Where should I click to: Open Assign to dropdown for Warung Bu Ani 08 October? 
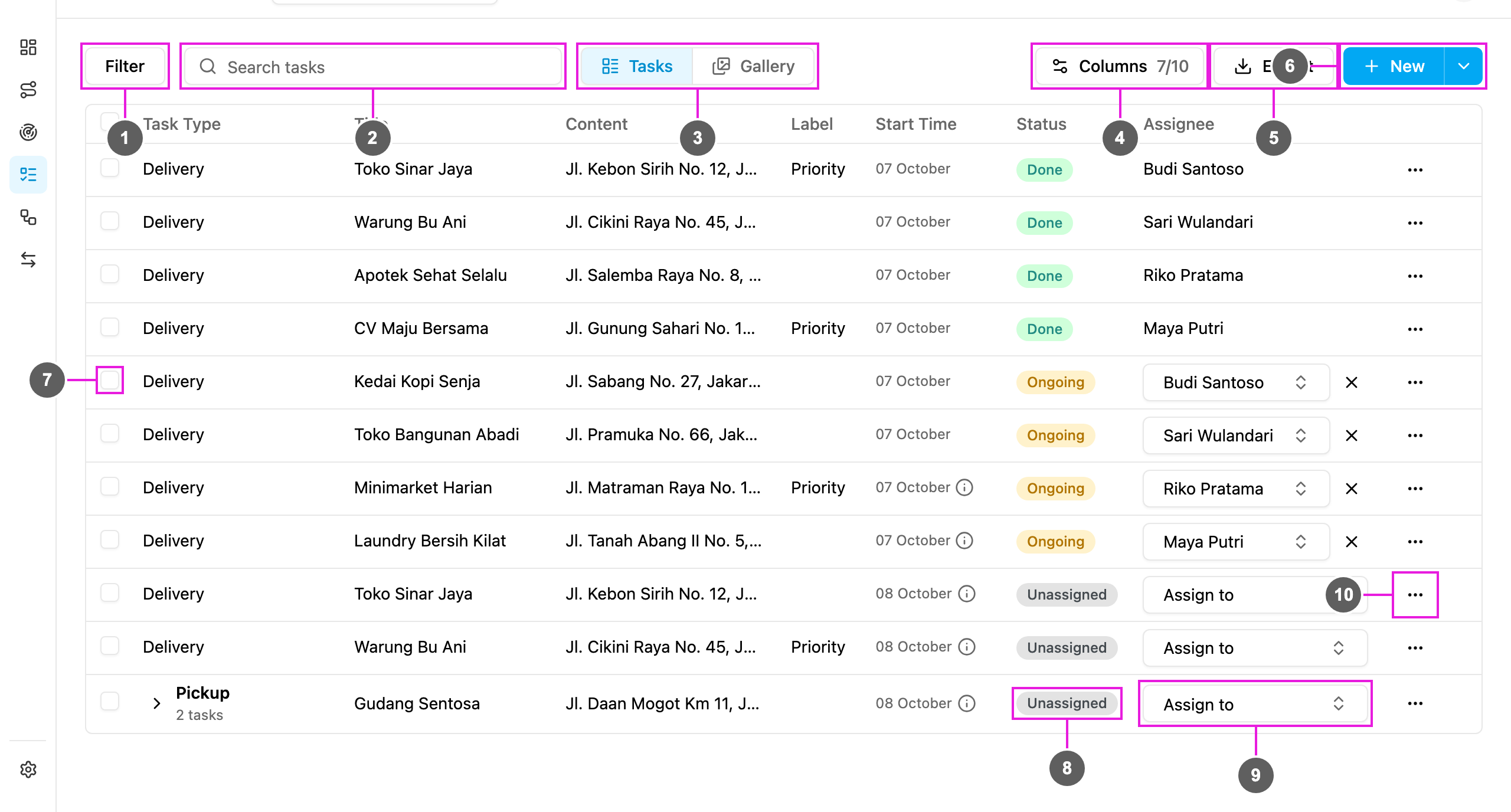1255,648
